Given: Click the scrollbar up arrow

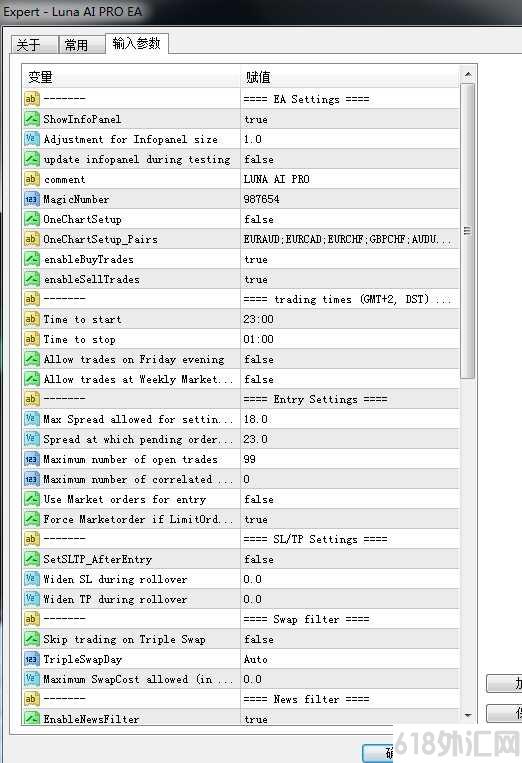Looking at the screenshot, I should tap(468, 74).
